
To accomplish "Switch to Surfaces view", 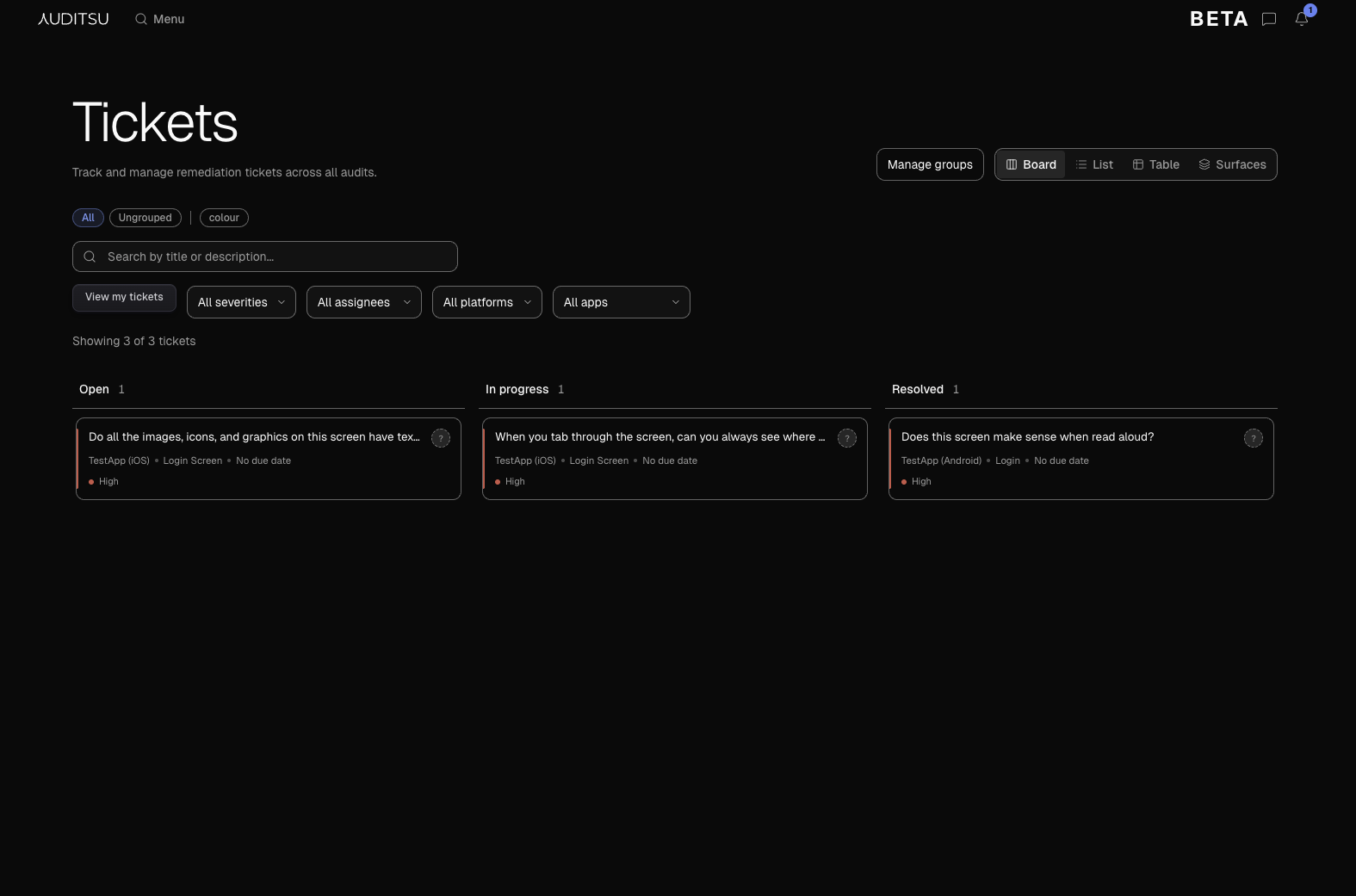I will click(x=1233, y=164).
